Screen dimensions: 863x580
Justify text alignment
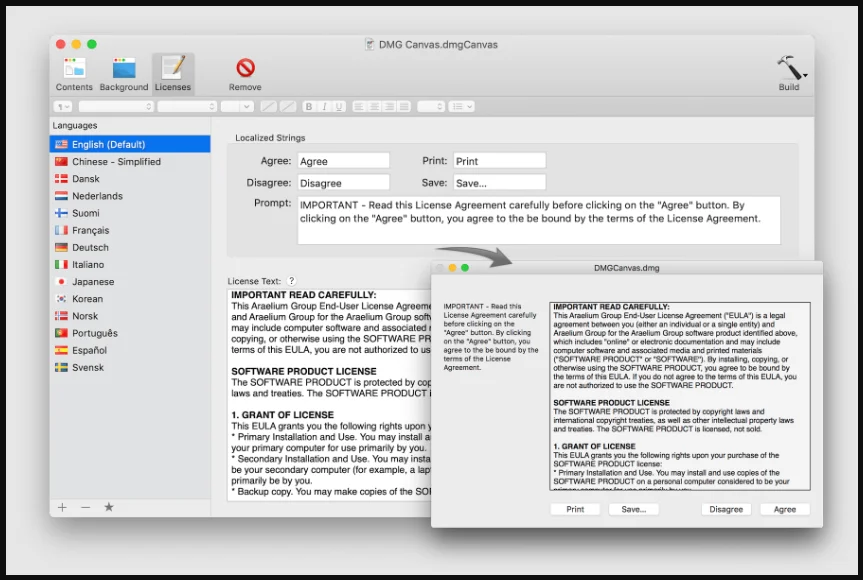pyautogui.click(x=404, y=106)
